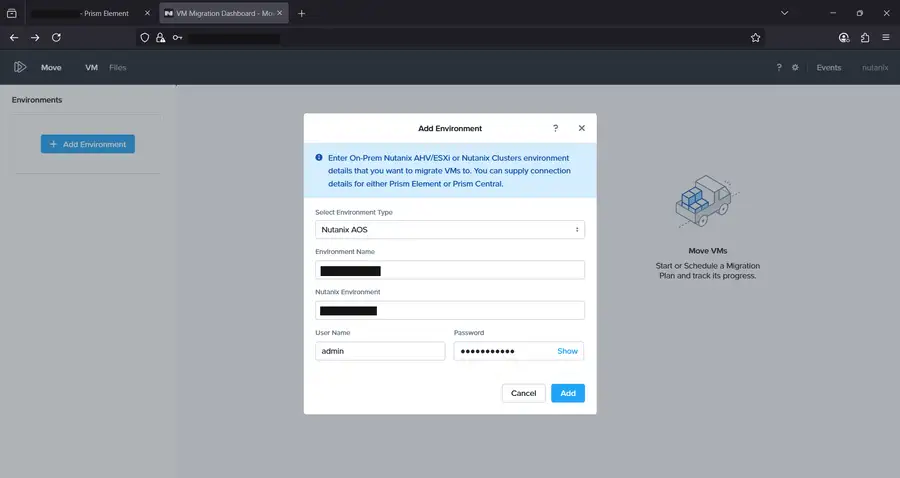Open the settings gear in Move header
Viewport: 900px width, 478px height.
[795, 67]
